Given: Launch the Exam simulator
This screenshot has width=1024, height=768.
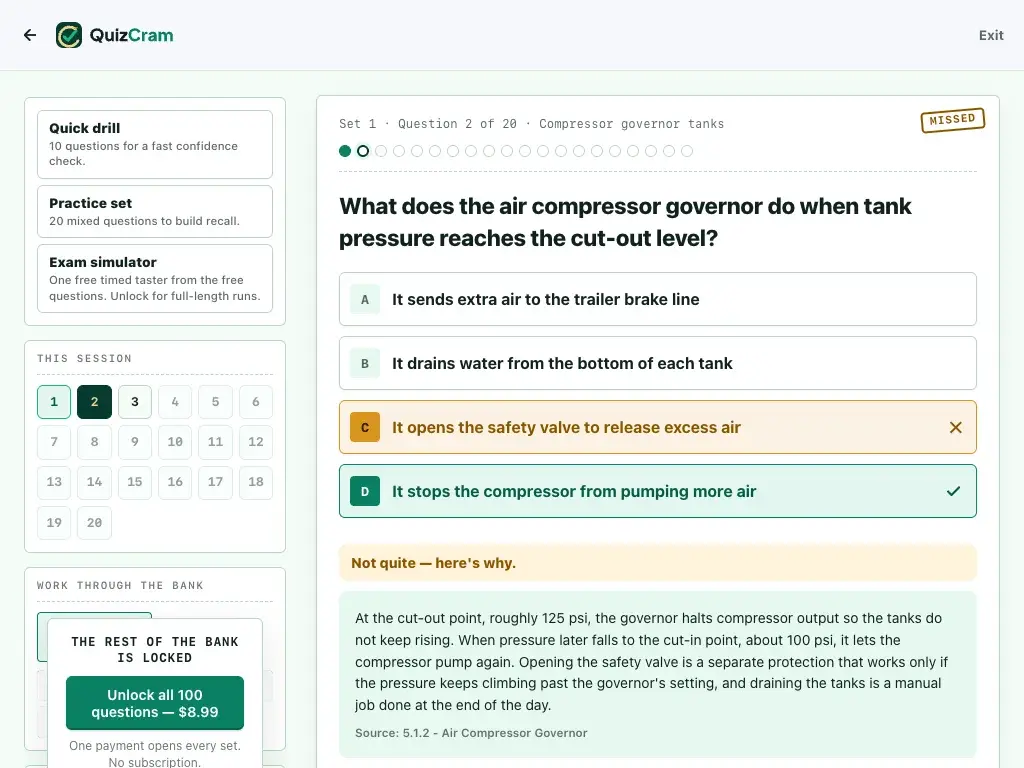Looking at the screenshot, I should click(x=155, y=279).
